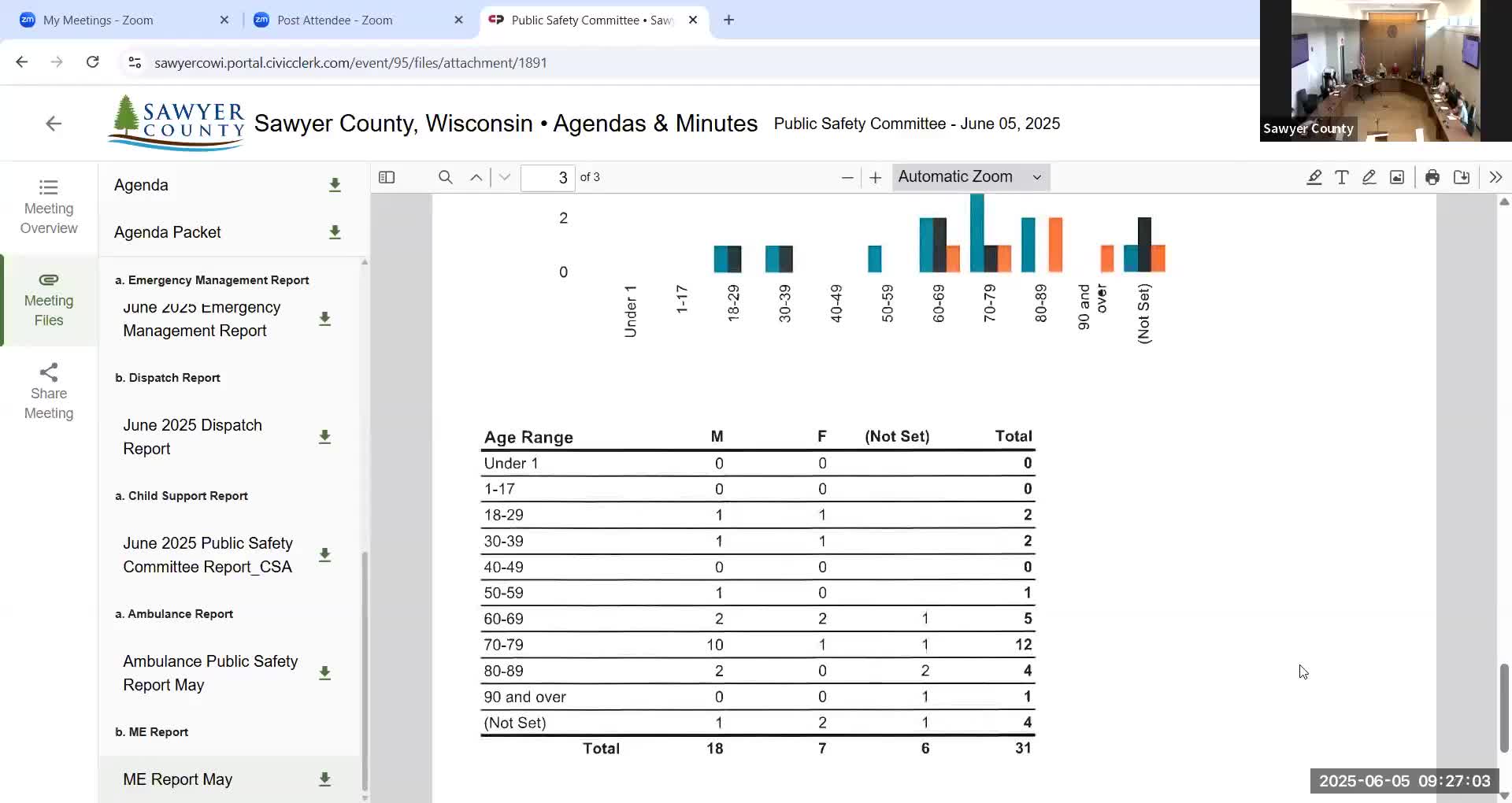Print the PDF document

tap(1432, 177)
